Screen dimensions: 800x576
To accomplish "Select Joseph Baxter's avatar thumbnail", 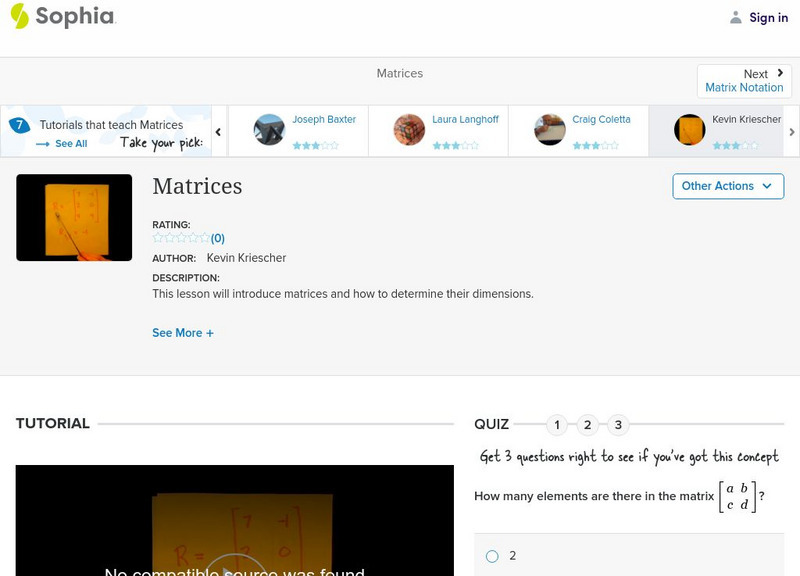I will [269, 130].
